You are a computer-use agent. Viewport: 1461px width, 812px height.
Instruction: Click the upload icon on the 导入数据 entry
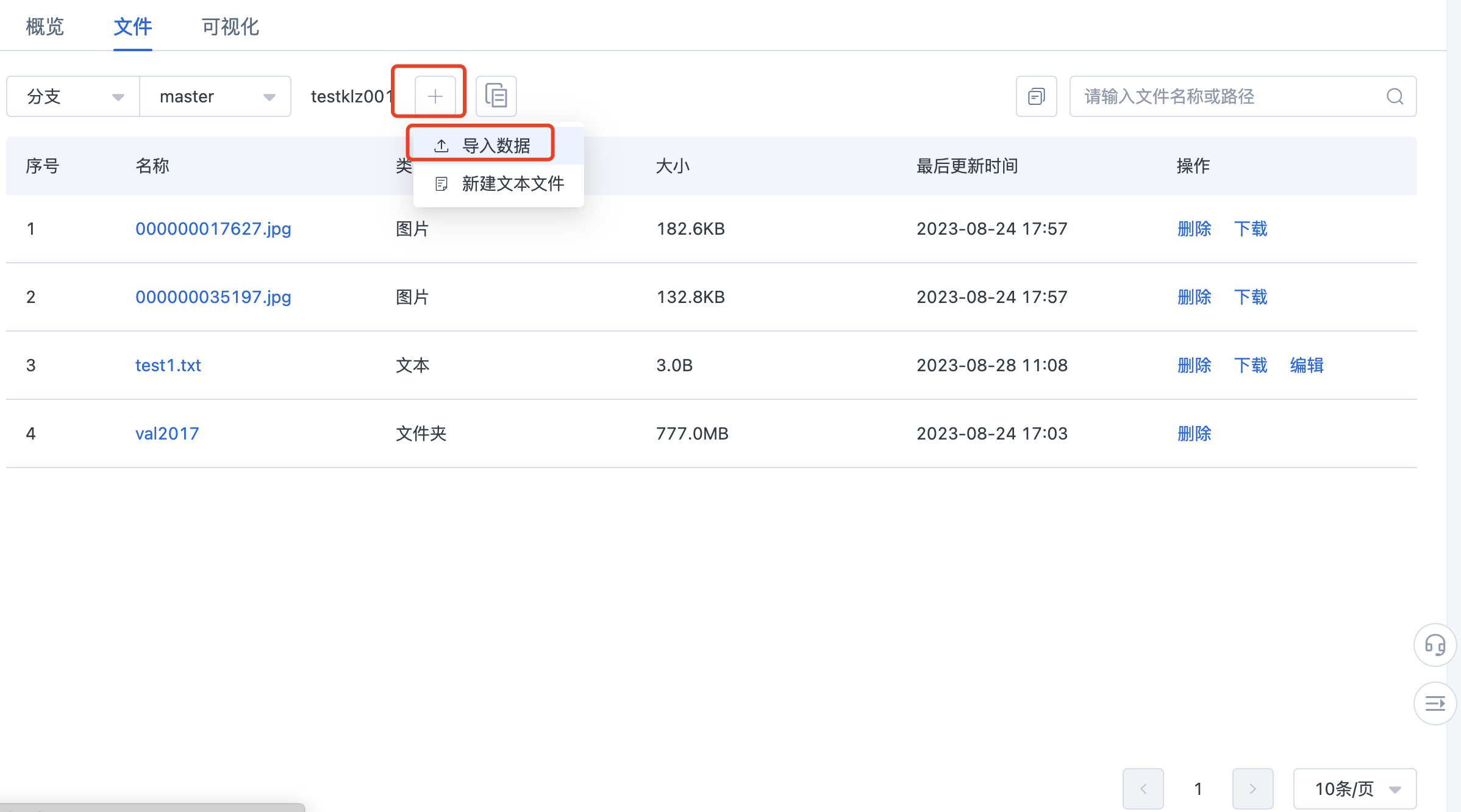(x=441, y=144)
